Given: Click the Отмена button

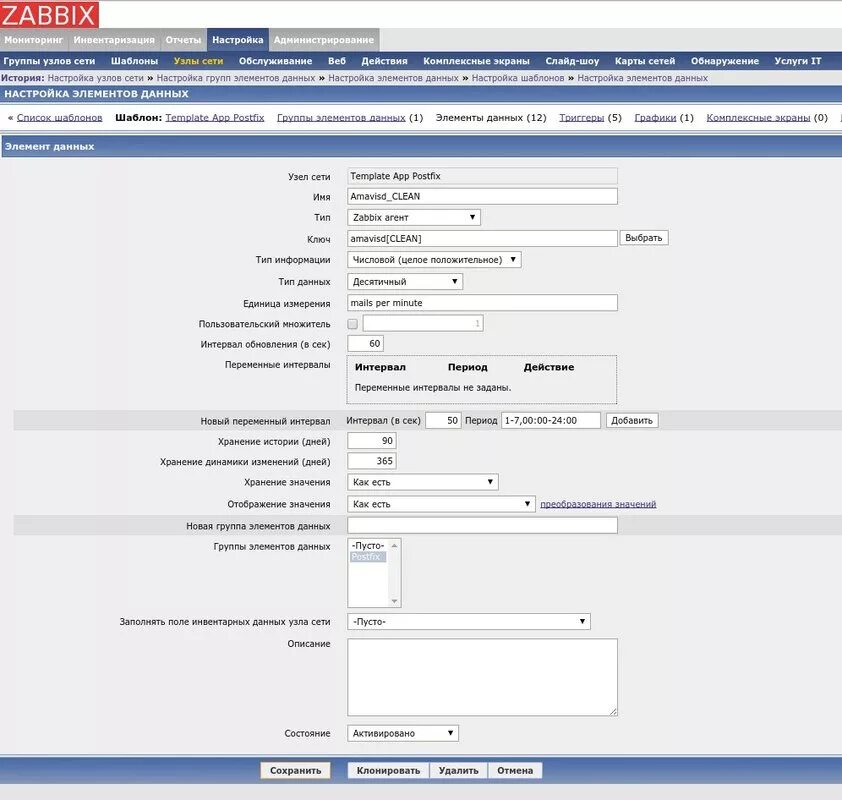Looking at the screenshot, I should pos(515,770).
